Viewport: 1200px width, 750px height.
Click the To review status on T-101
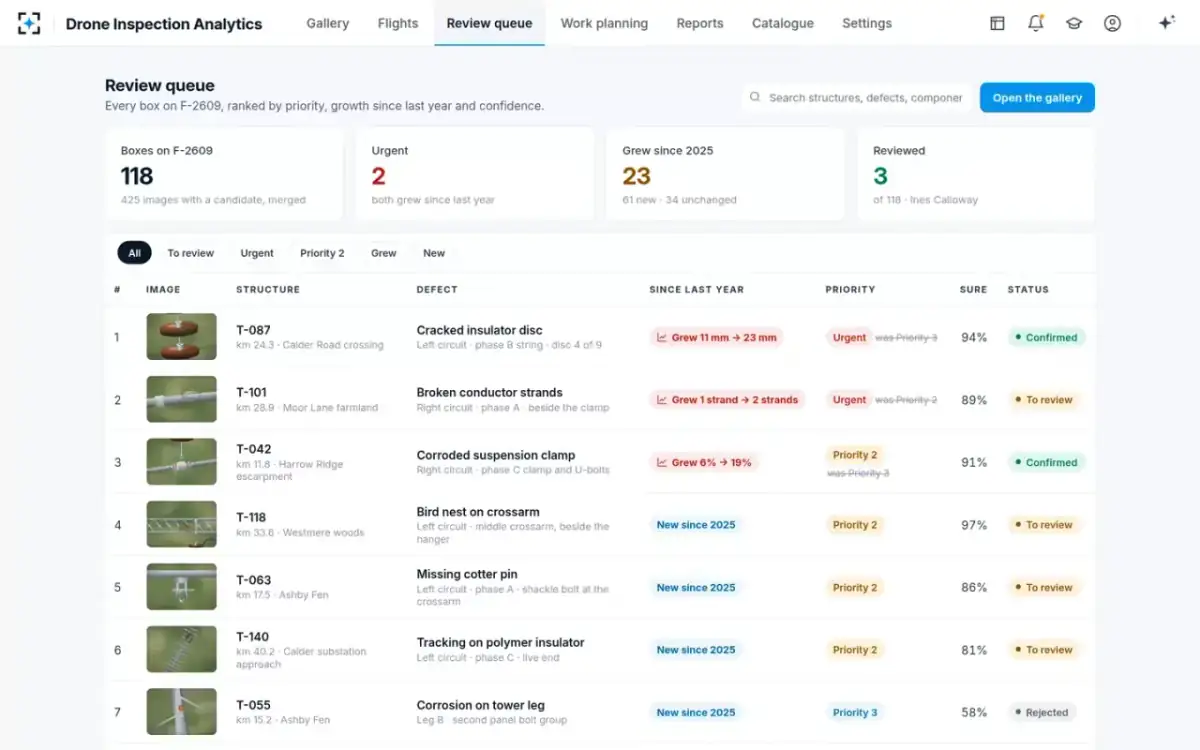[x=1044, y=400]
